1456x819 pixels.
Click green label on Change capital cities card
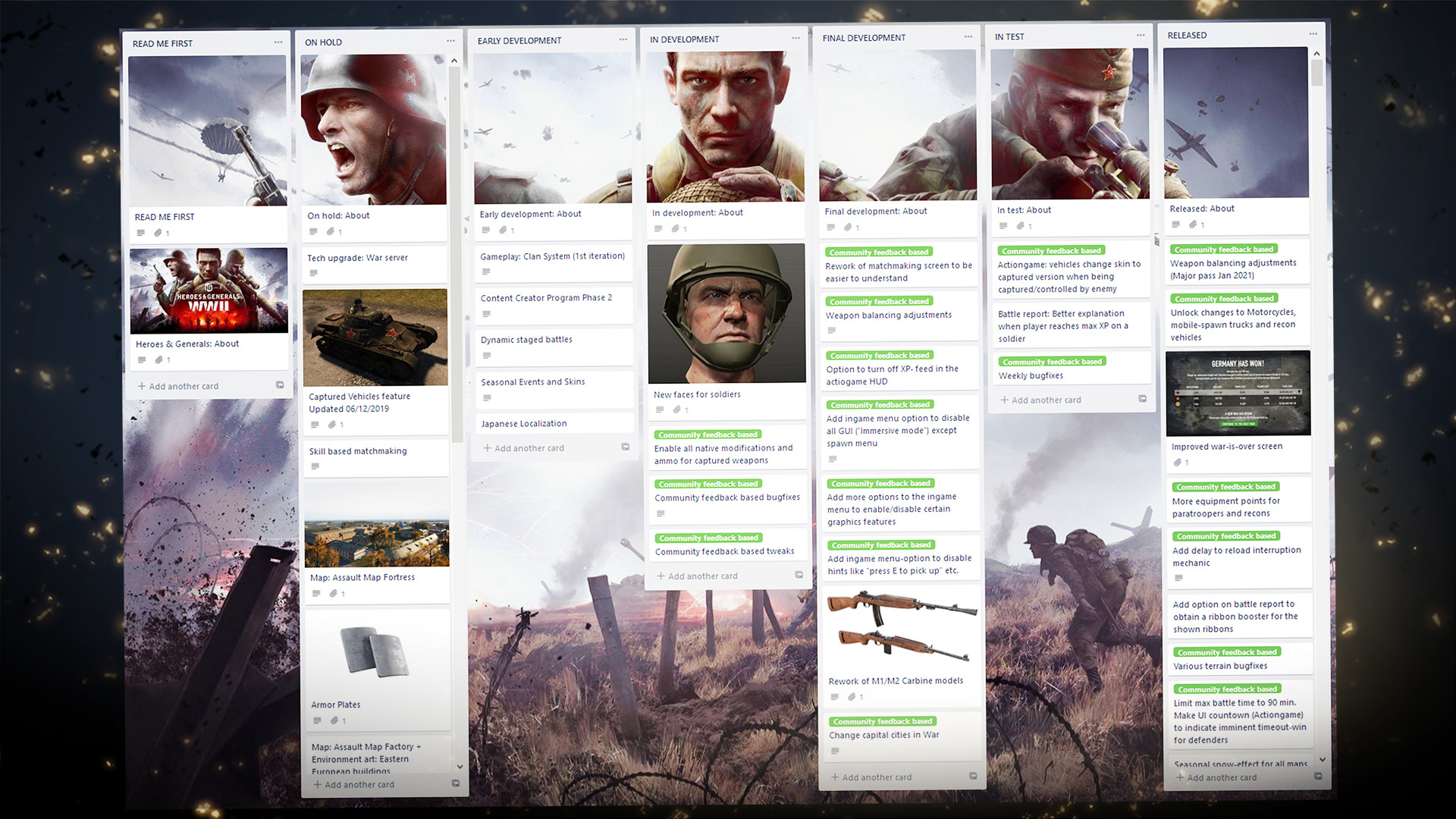[x=882, y=721]
